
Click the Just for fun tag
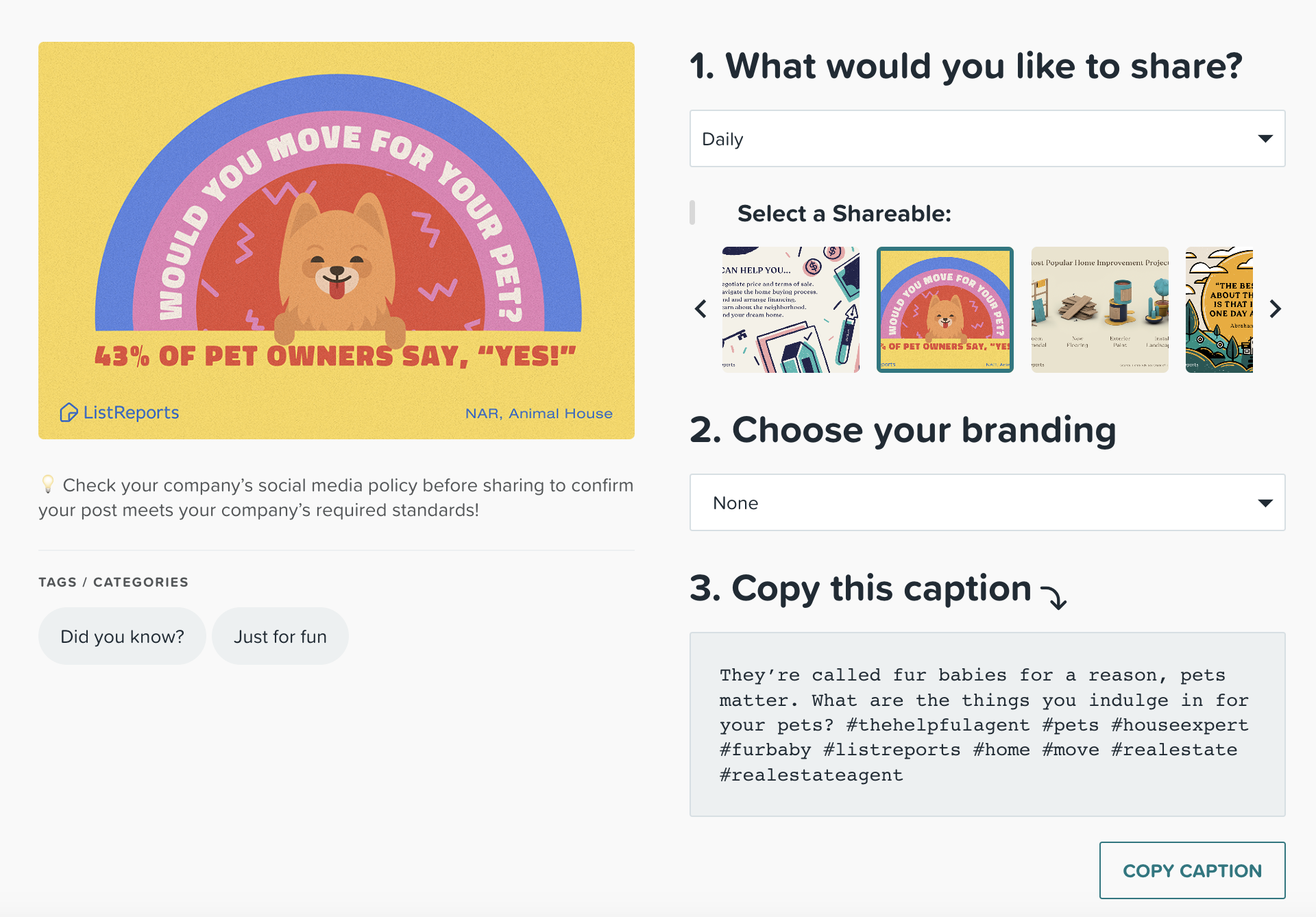[280, 636]
